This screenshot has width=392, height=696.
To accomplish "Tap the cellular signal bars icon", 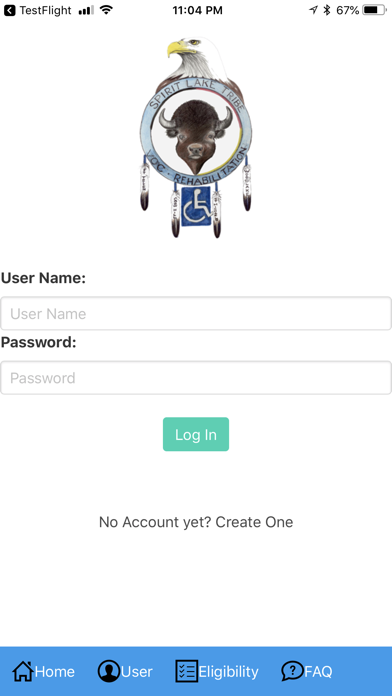I will (86, 10).
